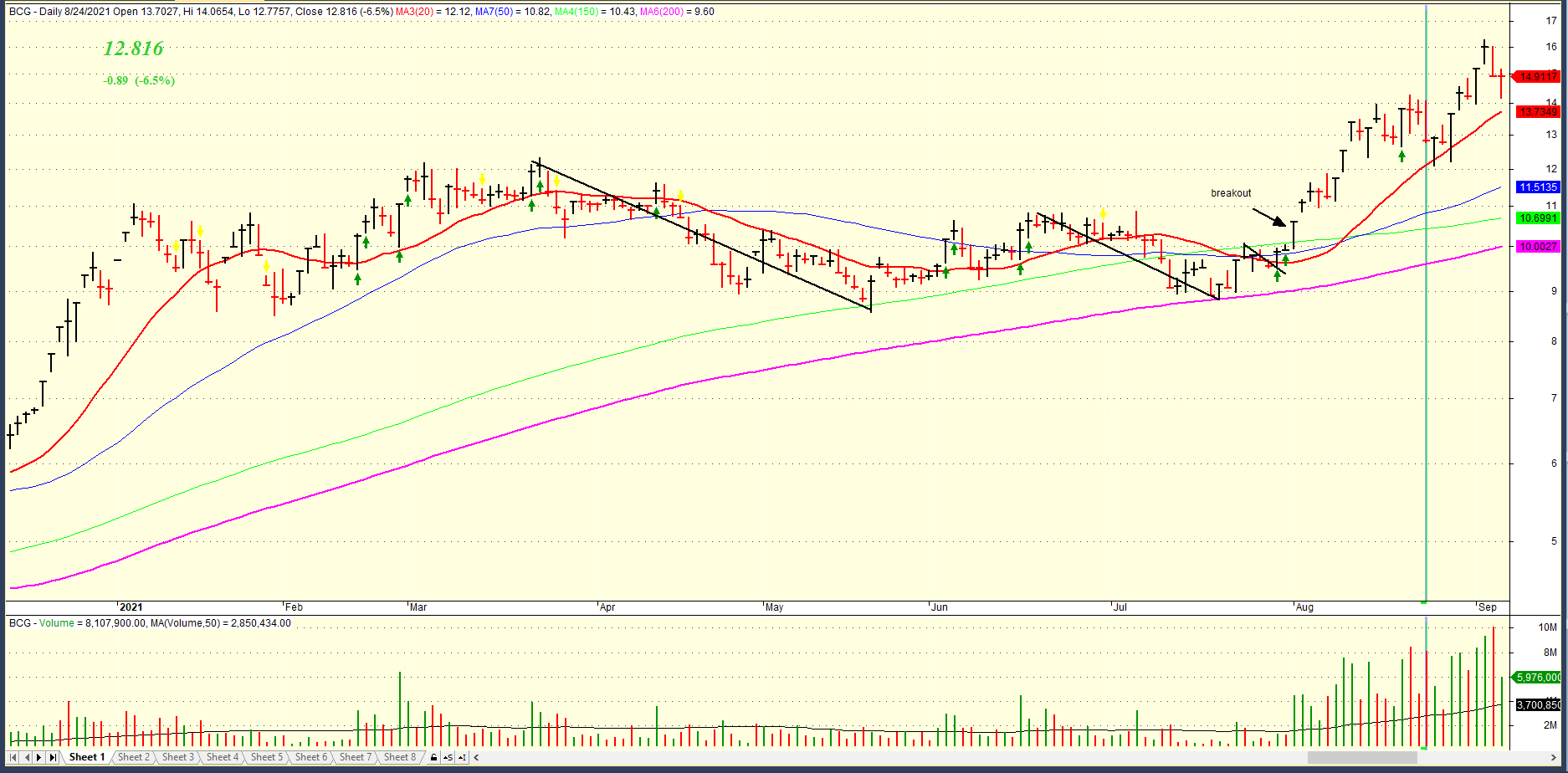This screenshot has height=773, width=1568.
Task: Click the next sheet arrow button
Action: [39, 757]
